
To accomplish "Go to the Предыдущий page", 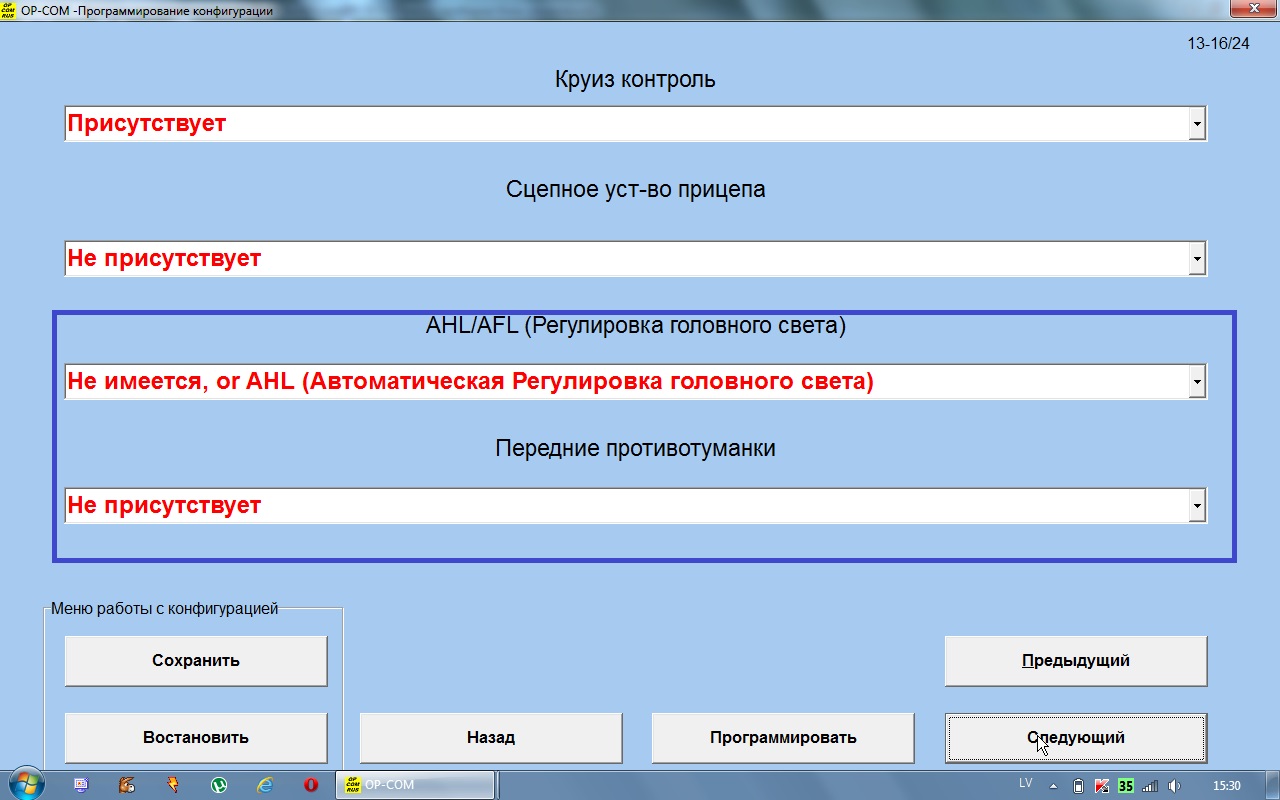I will [1076, 661].
